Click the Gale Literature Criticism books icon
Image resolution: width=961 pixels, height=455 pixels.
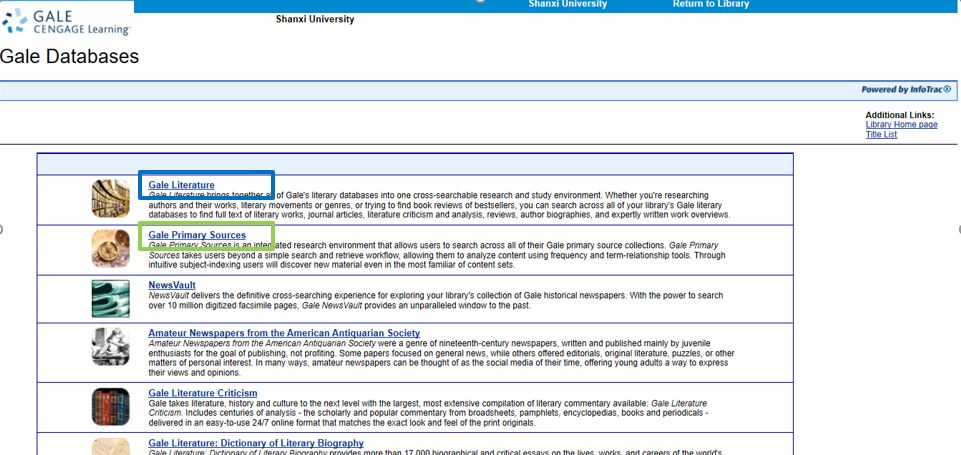[x=110, y=407]
